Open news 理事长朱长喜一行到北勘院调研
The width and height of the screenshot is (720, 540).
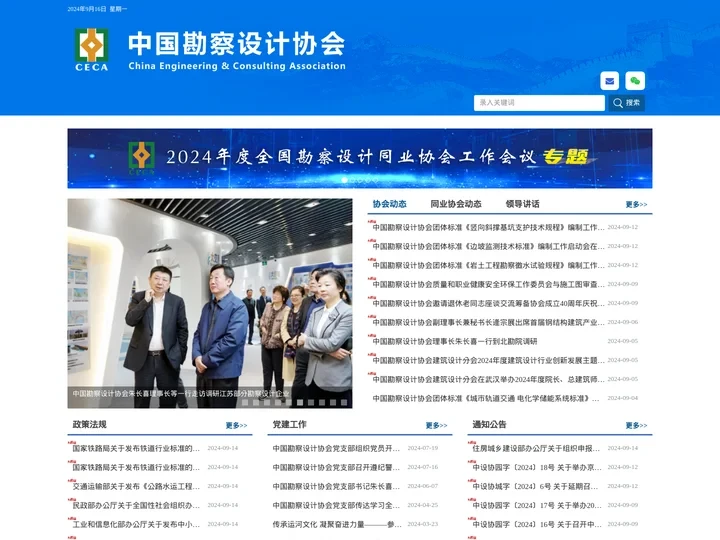455,341
